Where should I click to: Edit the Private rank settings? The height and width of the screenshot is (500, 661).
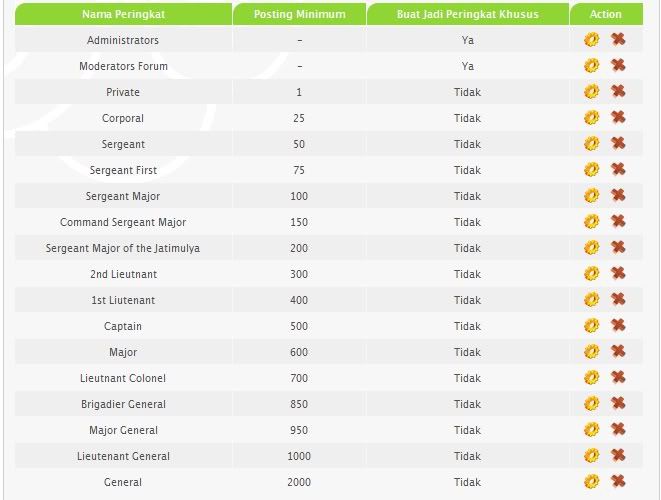[591, 91]
